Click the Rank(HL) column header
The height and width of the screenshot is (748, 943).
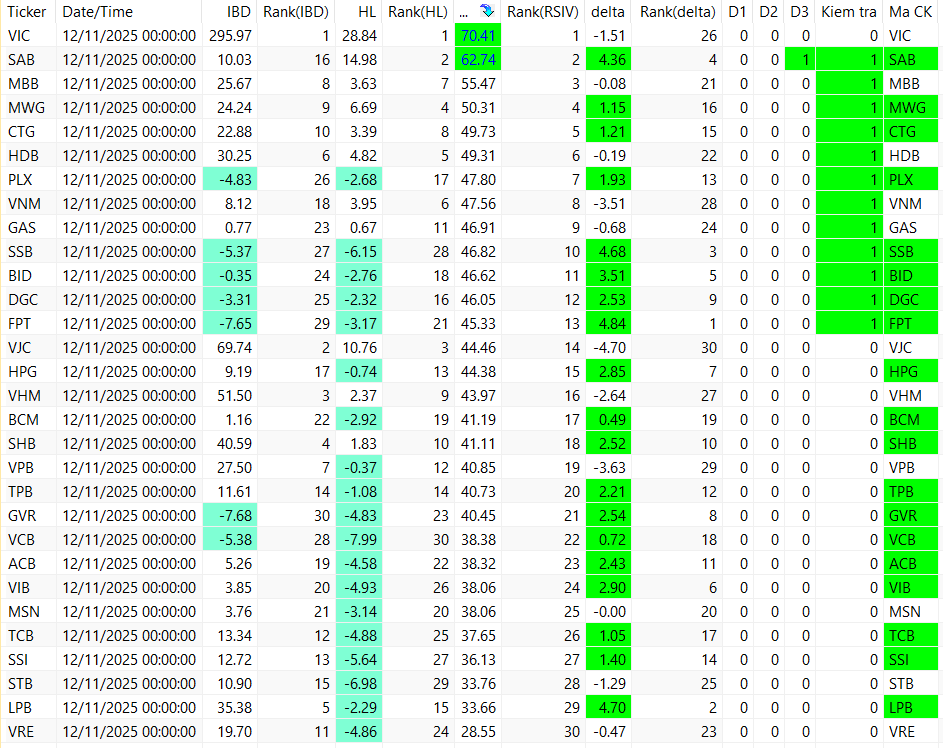(418, 11)
